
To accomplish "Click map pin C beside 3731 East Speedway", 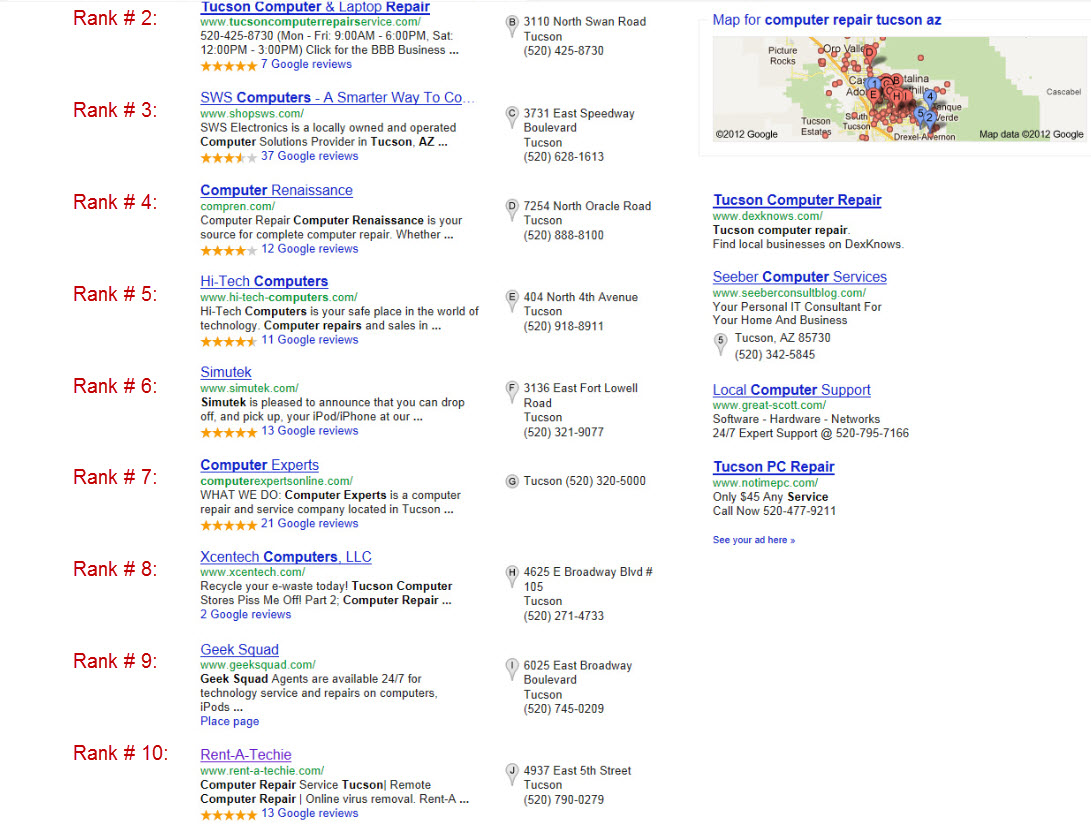I will 512,116.
